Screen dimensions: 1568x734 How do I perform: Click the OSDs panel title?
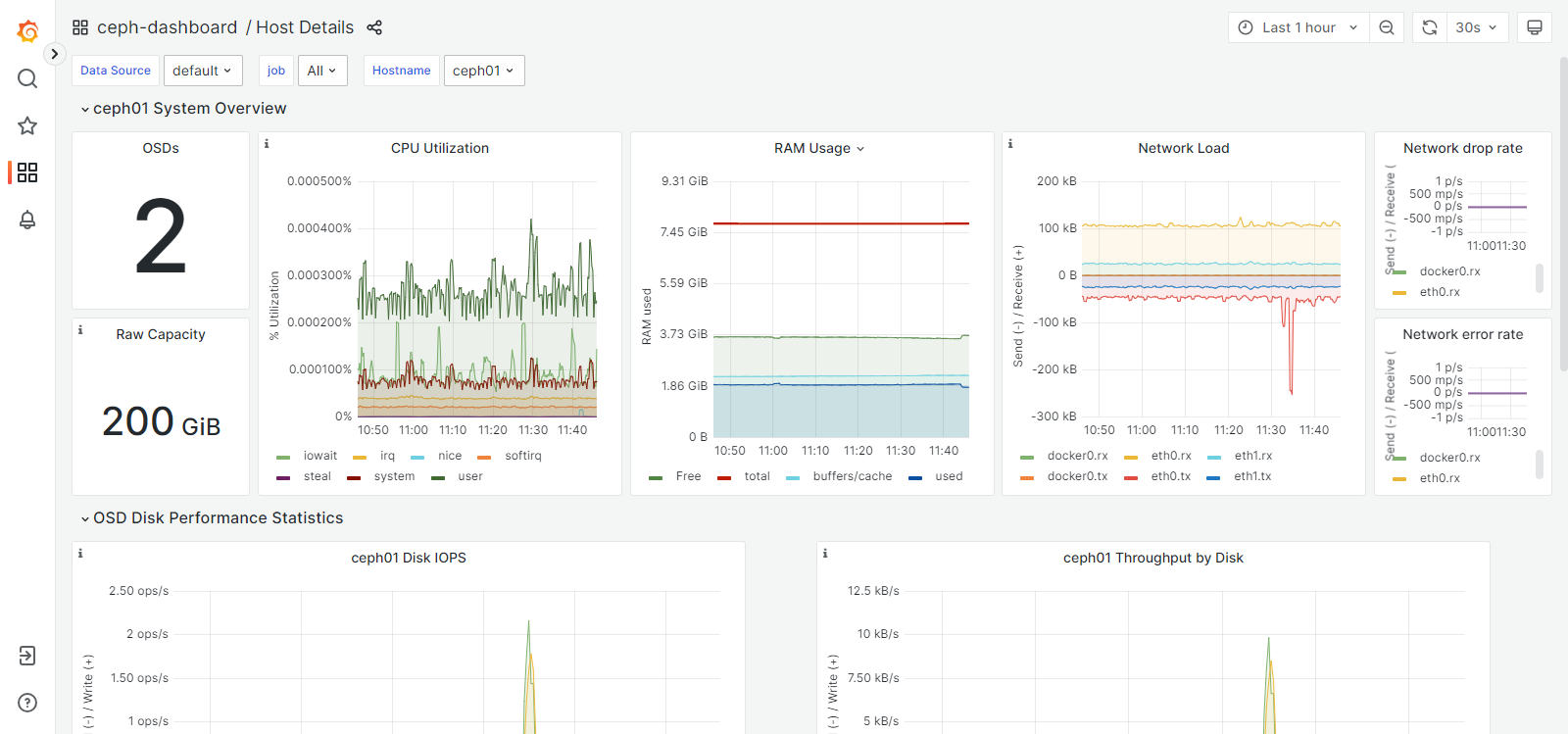click(161, 148)
